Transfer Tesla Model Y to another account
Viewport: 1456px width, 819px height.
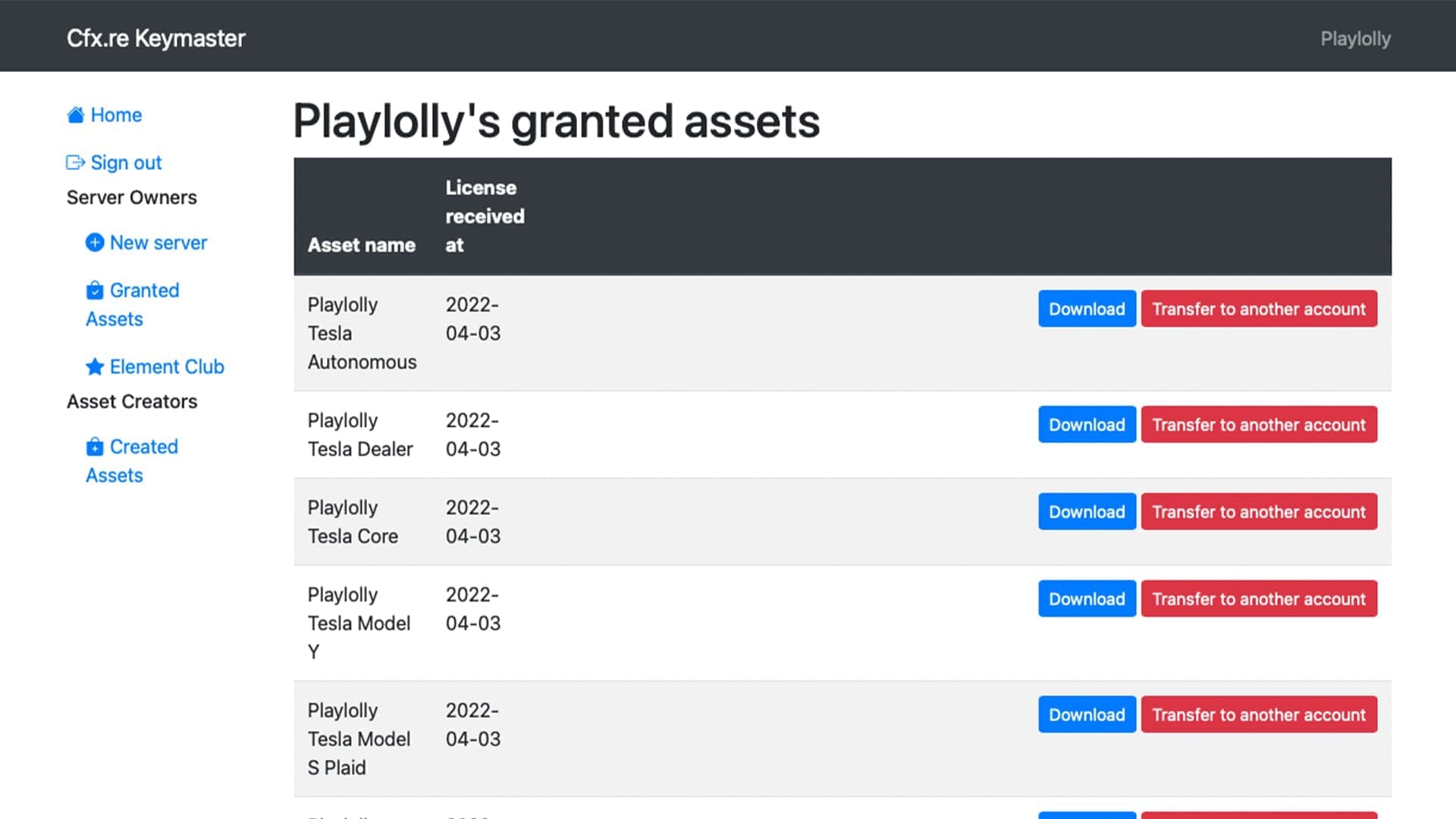[1258, 598]
